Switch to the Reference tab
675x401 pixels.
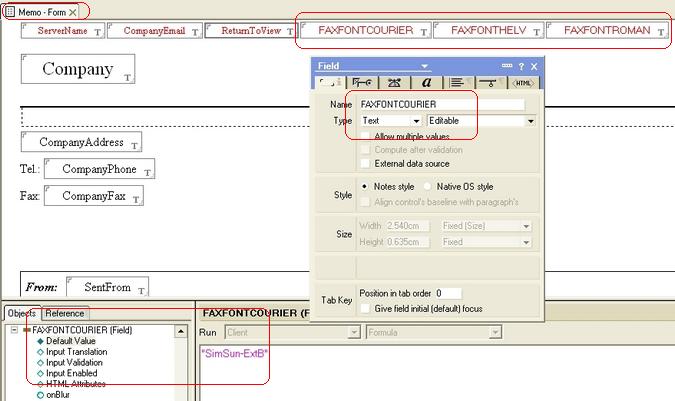pyautogui.click(x=65, y=314)
